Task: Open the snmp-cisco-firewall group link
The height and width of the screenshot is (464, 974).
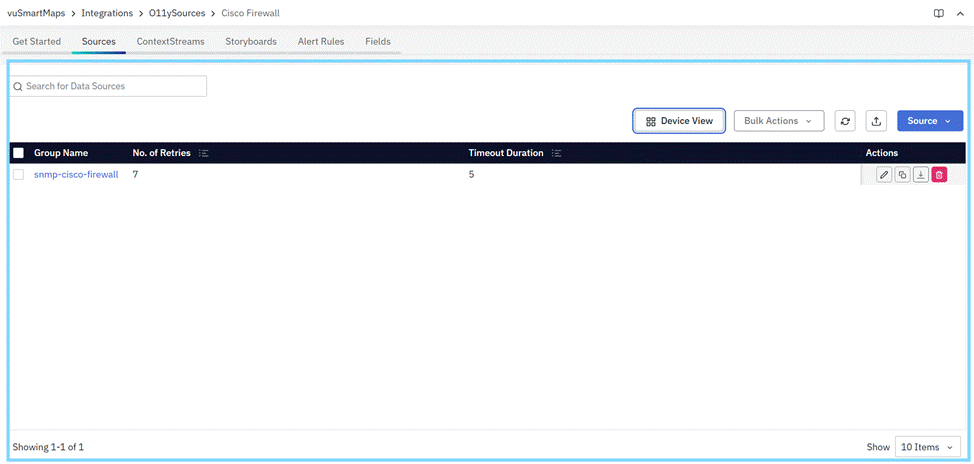Action: pyautogui.click(x=76, y=174)
